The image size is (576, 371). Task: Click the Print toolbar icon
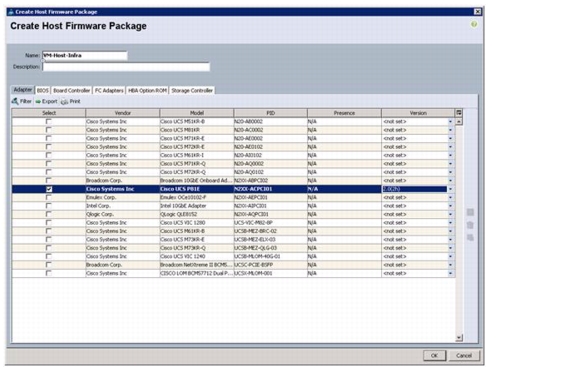coord(64,101)
